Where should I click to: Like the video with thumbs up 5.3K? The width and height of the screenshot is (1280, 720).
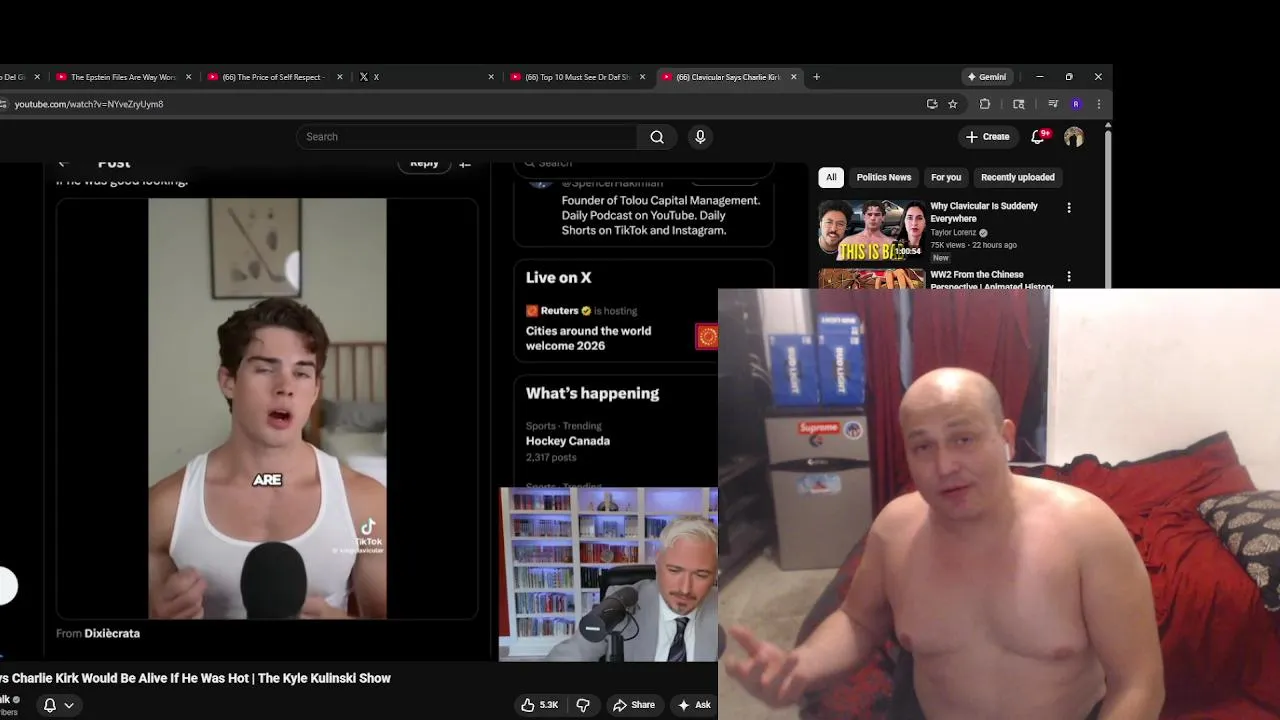[540, 705]
